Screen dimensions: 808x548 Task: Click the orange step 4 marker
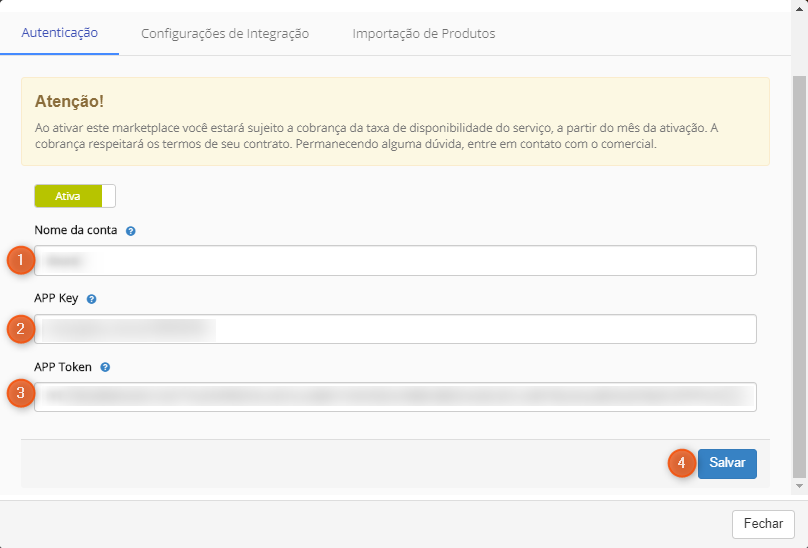click(x=681, y=463)
